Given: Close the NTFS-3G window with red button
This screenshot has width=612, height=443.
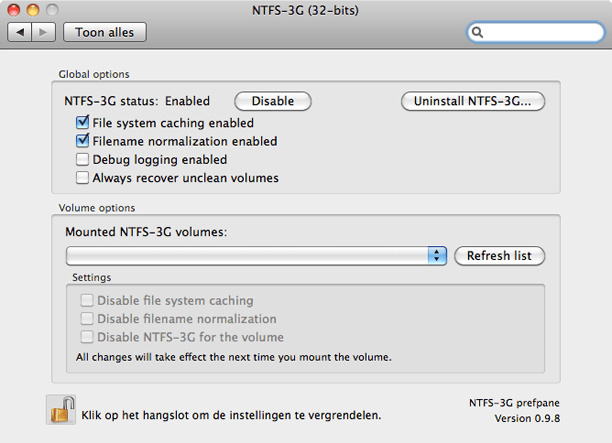Looking at the screenshot, I should (14, 10).
